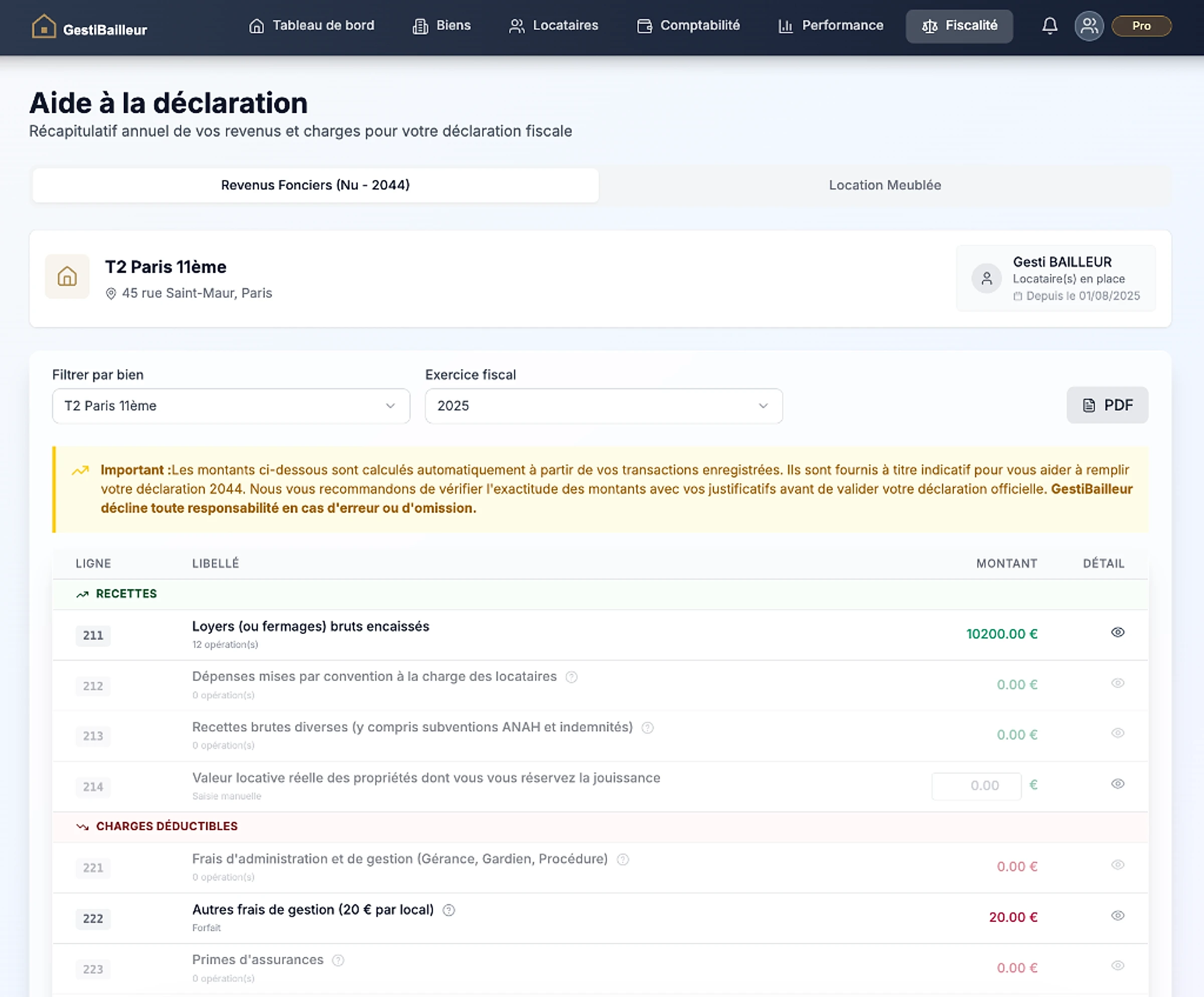Click the line number badge 222
1204x997 pixels.
[93, 918]
